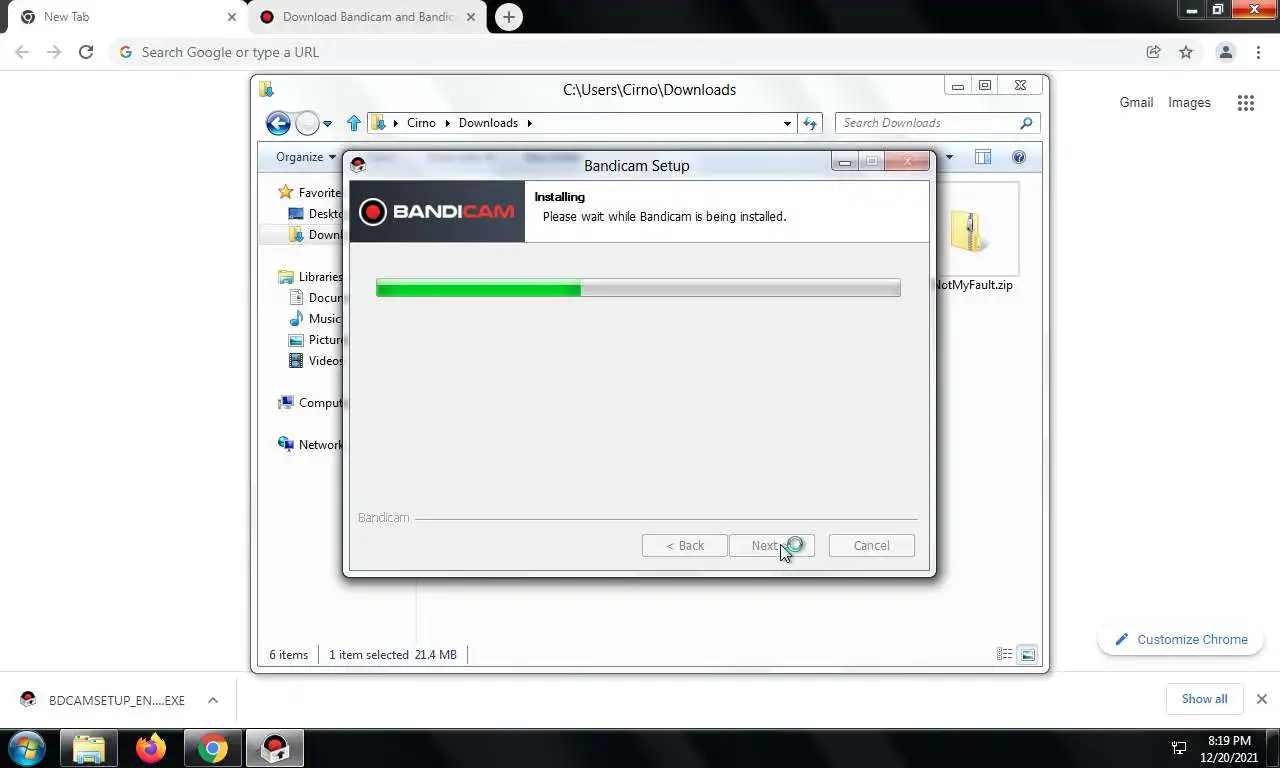1280x768 pixels.
Task: Switch Explorer to details view icon
Action: (1005, 654)
